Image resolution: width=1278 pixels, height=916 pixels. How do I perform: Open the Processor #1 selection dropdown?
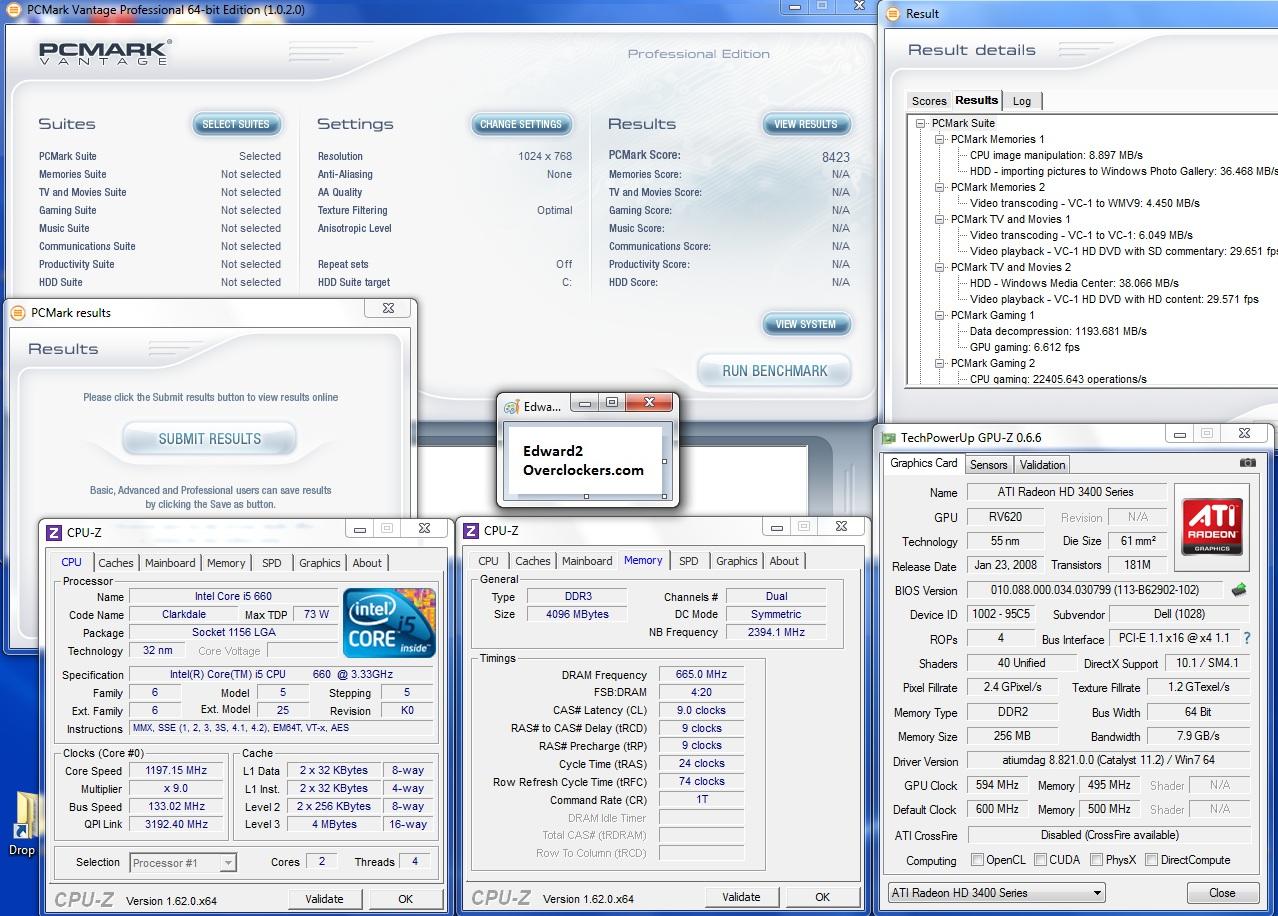click(x=182, y=862)
